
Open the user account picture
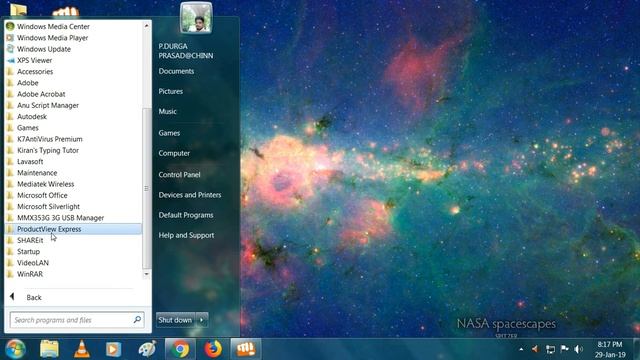point(196,18)
